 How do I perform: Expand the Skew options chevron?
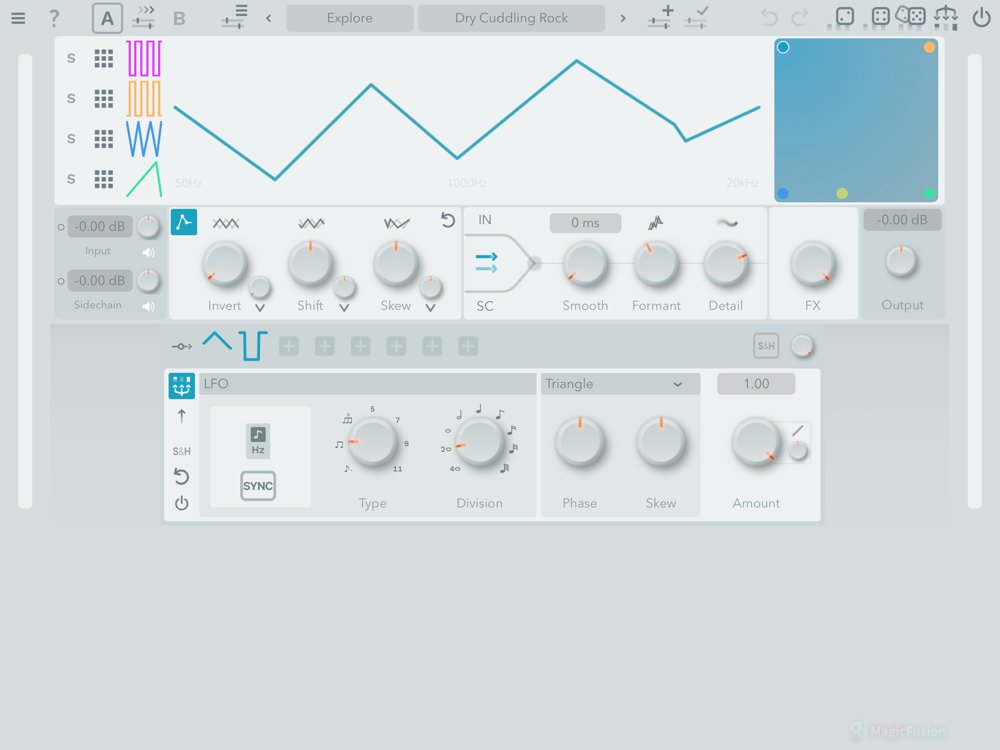[430, 308]
